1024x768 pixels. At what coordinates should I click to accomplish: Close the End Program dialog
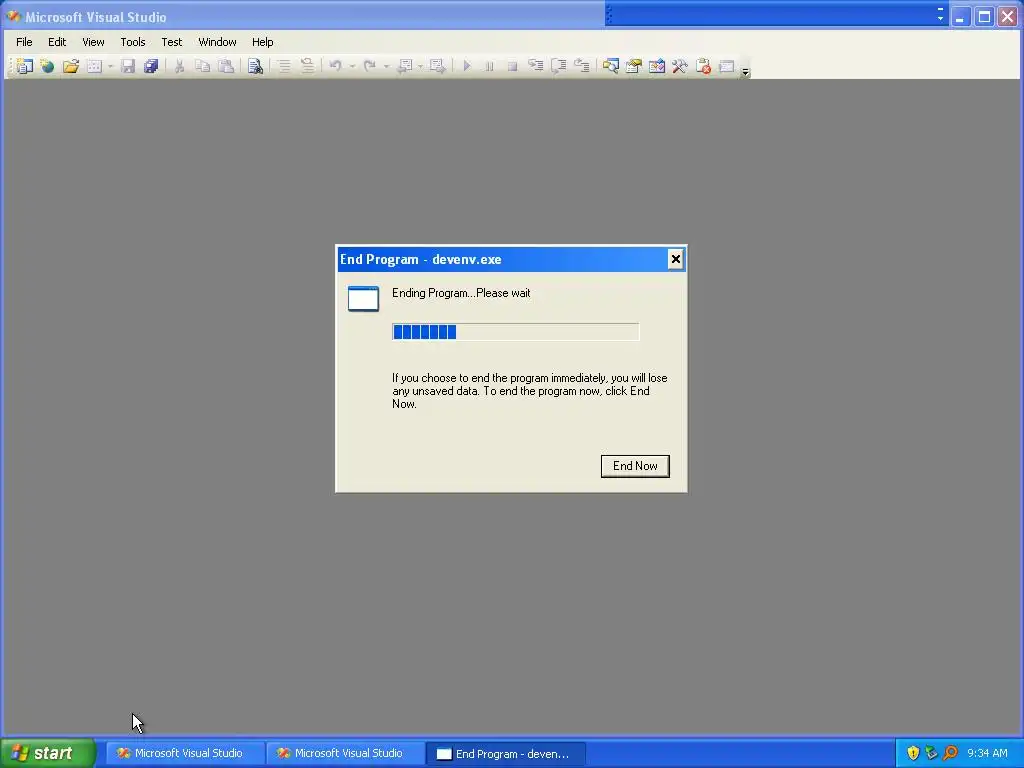pyautogui.click(x=675, y=259)
